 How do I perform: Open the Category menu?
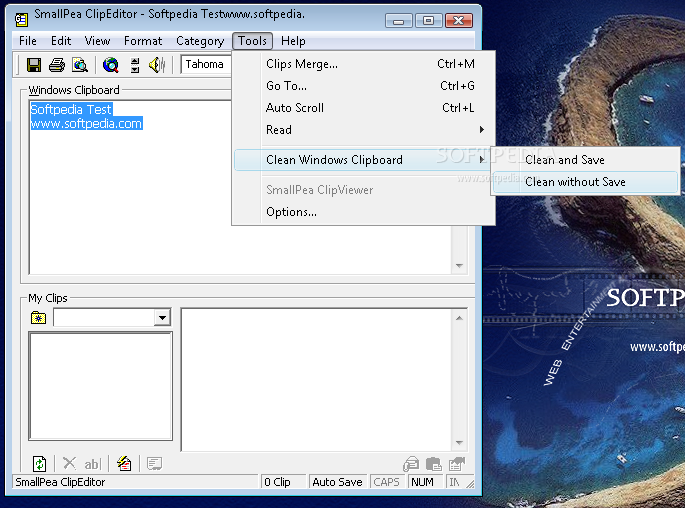[x=200, y=41]
